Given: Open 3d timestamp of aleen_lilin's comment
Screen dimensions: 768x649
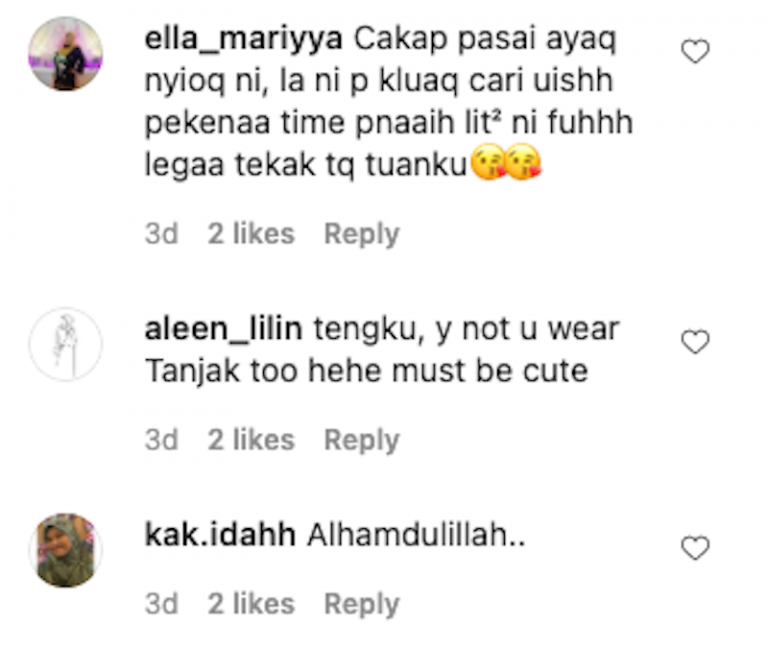Looking at the screenshot, I should [x=161, y=440].
